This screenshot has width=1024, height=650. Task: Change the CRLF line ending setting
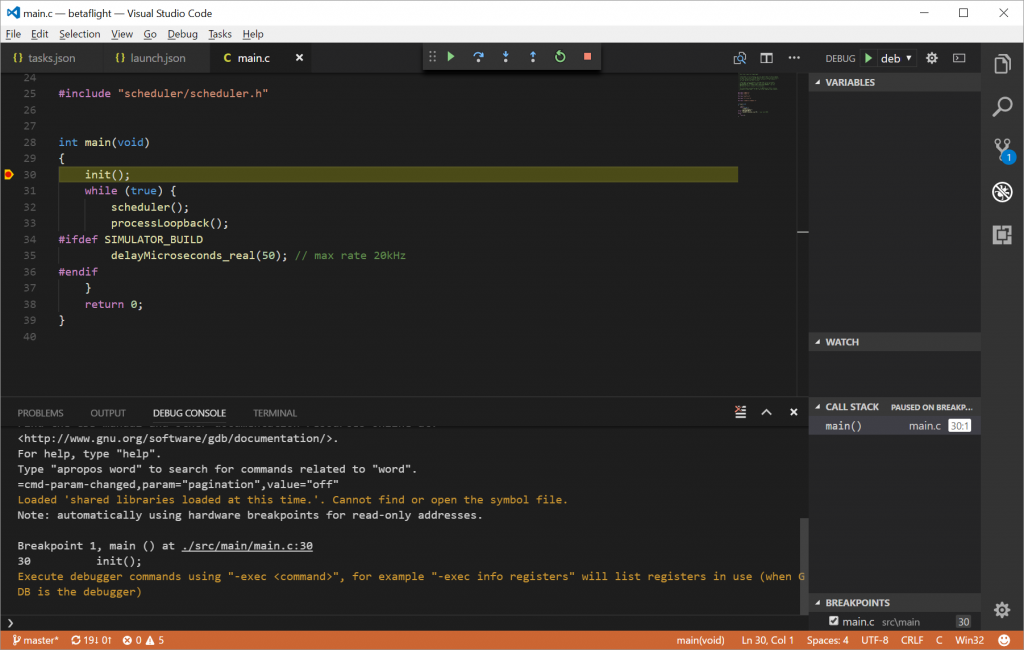[912, 640]
